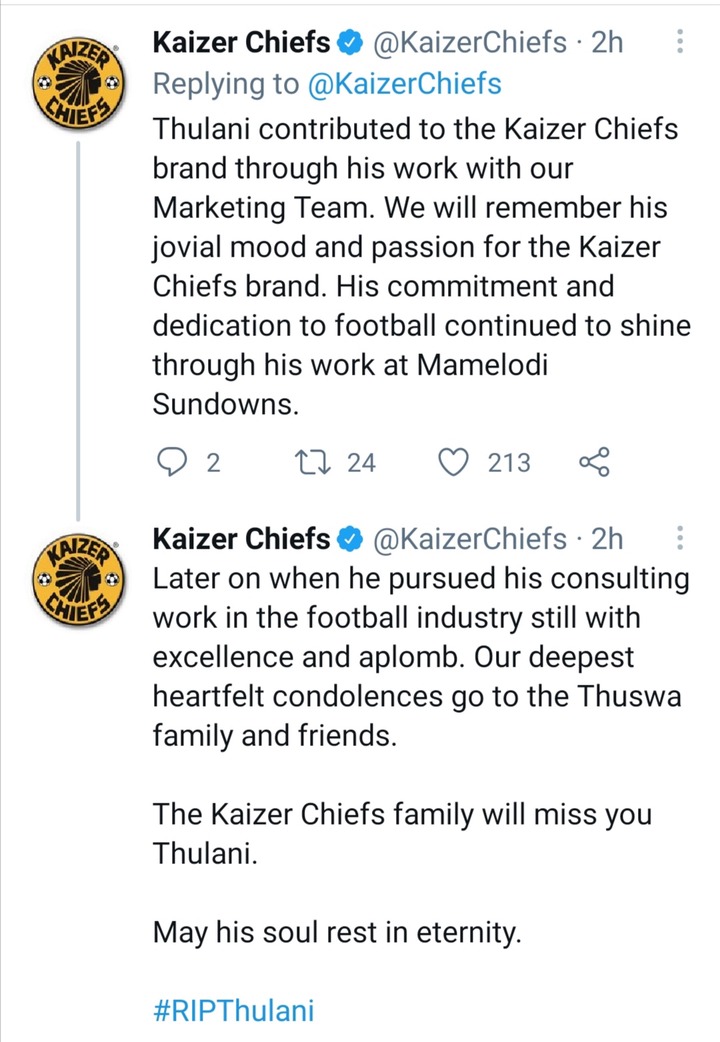Share the Marketing Team tweet
Image resolution: width=720 pixels, height=1042 pixels.
click(594, 462)
